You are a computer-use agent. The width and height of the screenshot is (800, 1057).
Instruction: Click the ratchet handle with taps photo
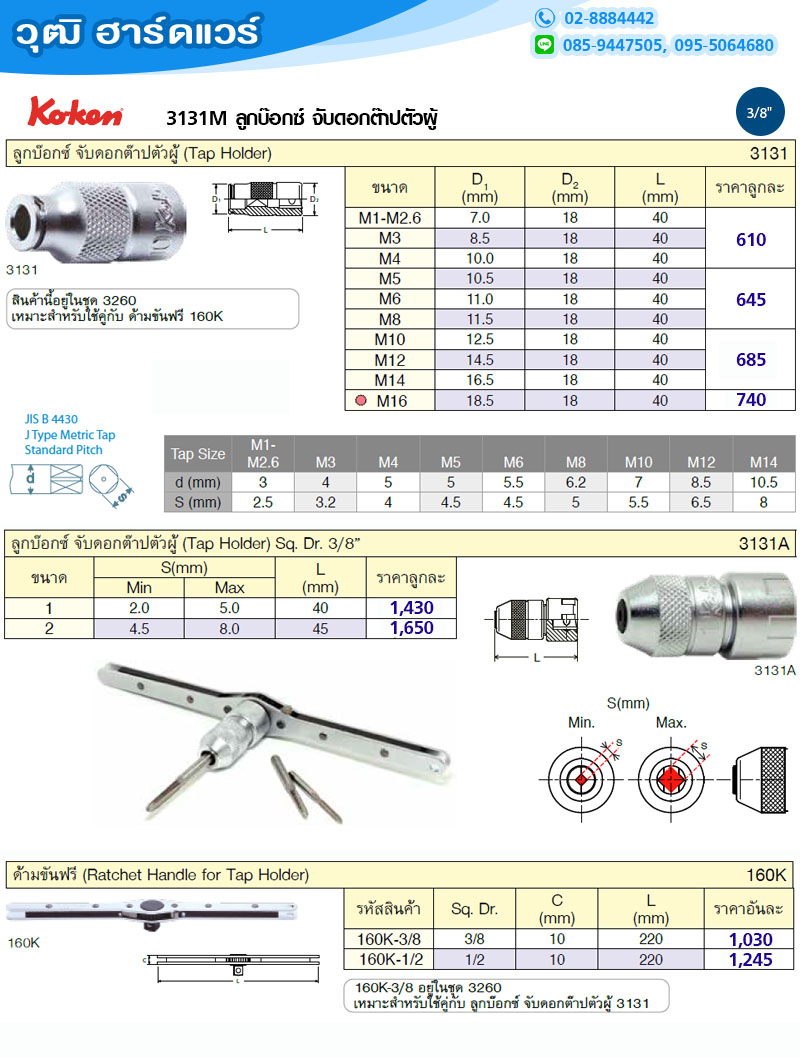(275, 743)
